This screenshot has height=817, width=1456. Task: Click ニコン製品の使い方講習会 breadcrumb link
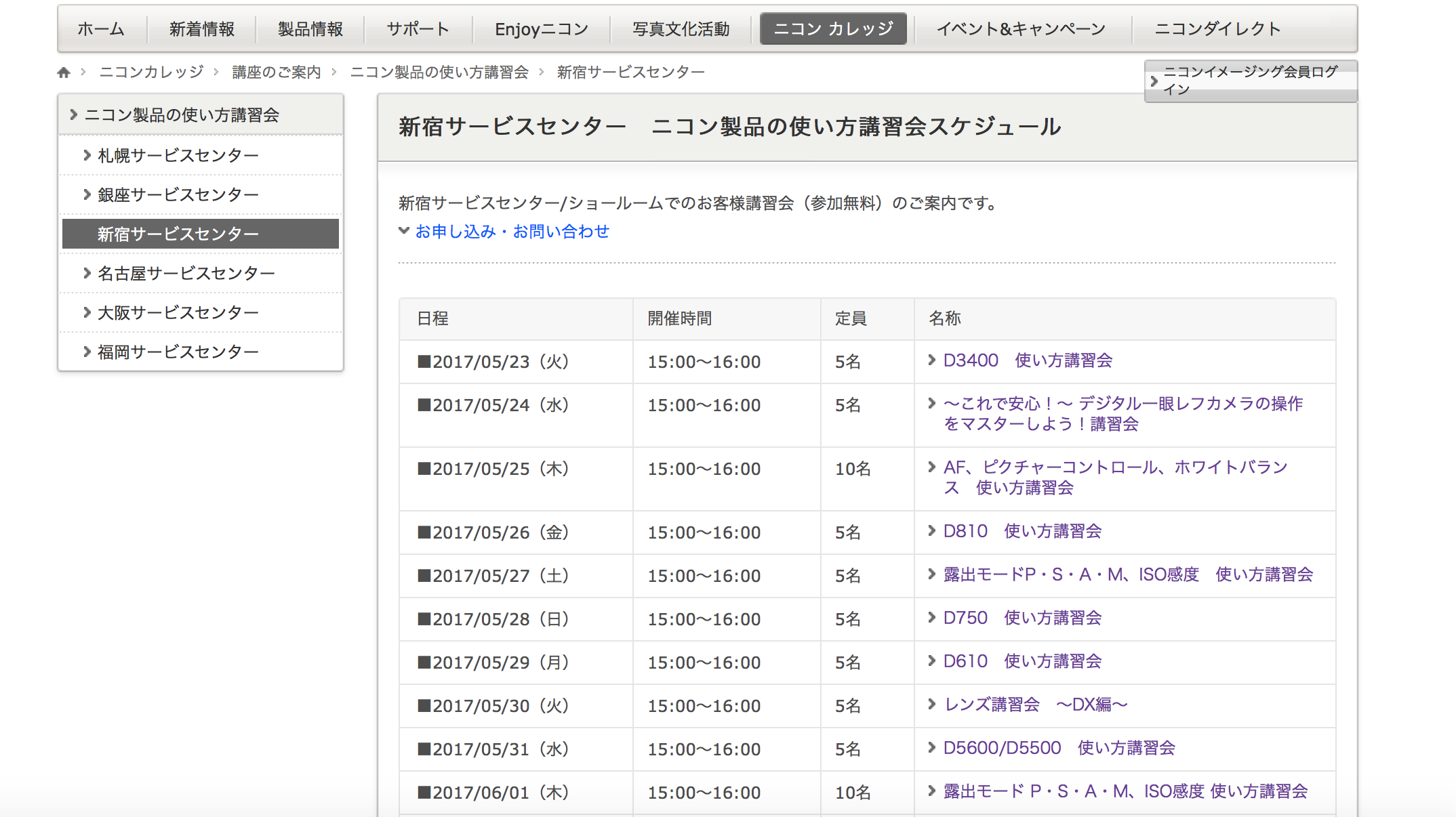439,72
